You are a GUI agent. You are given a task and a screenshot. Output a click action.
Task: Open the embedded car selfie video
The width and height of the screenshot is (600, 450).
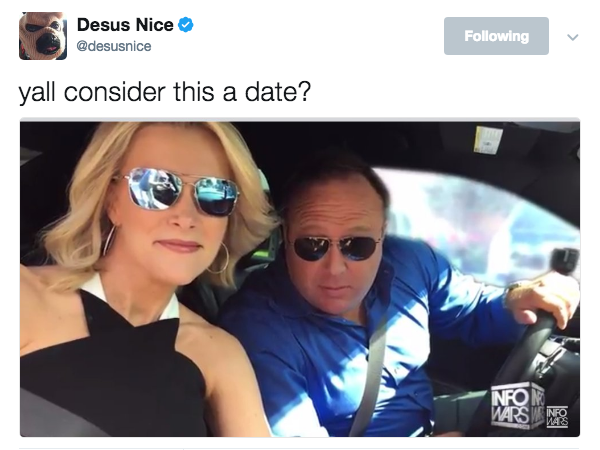point(300,278)
